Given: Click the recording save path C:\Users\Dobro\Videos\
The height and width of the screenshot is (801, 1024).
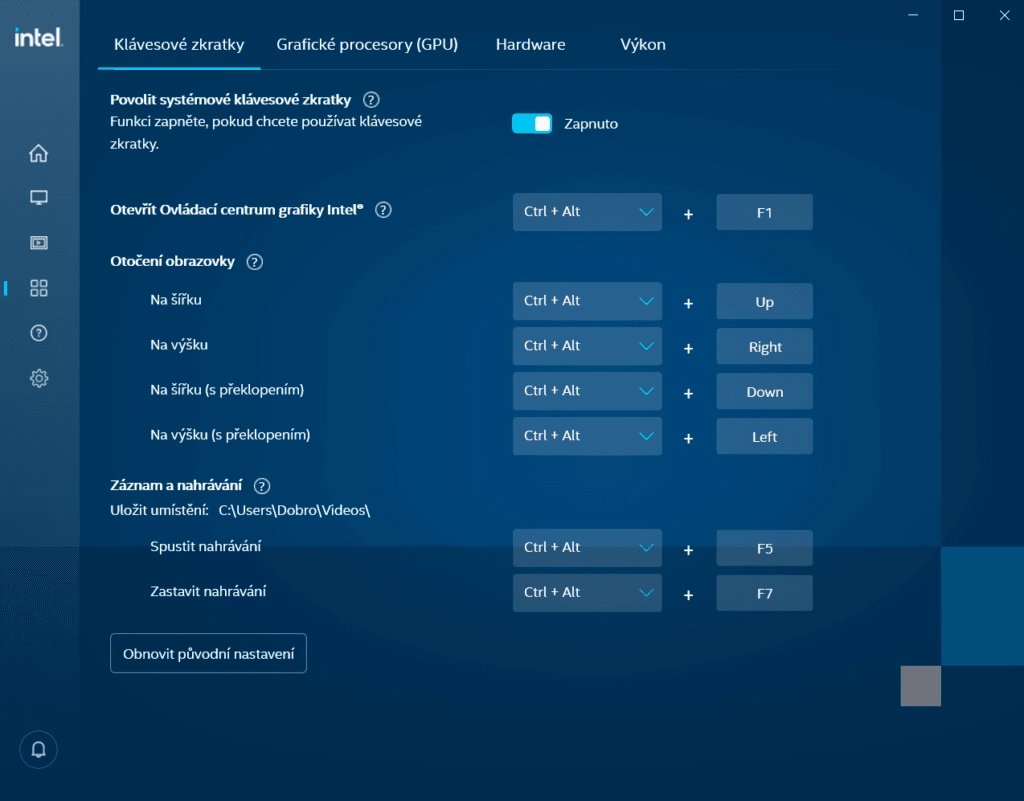Looking at the screenshot, I should (295, 510).
